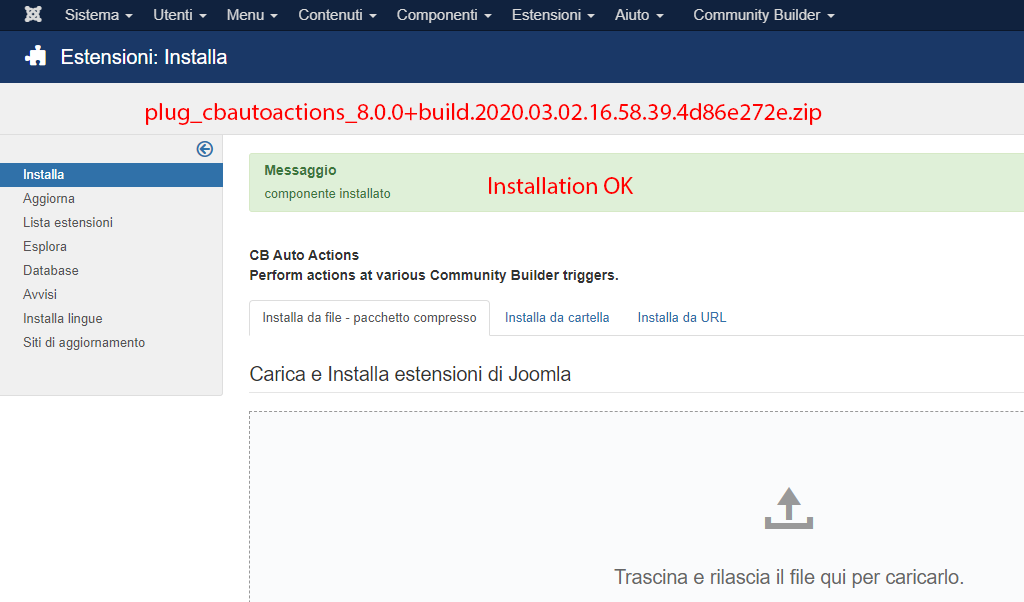
Task: Click the 'Messaggio' alert heading
Action: tap(300, 170)
